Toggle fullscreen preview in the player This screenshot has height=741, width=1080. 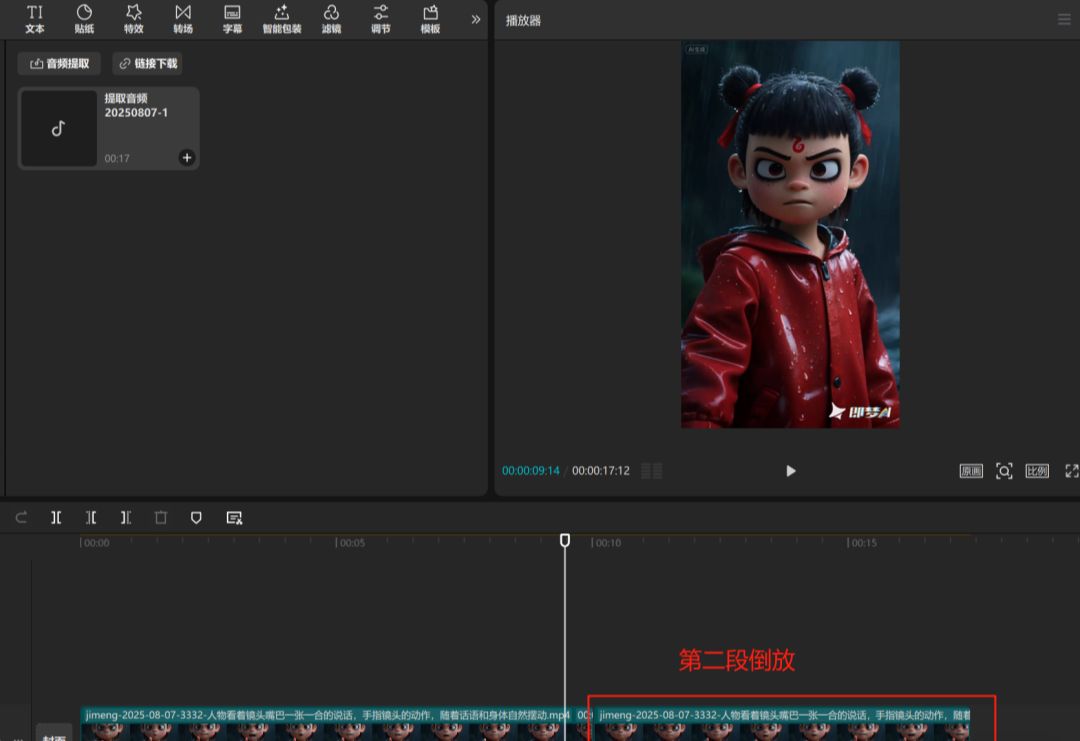tap(1071, 471)
